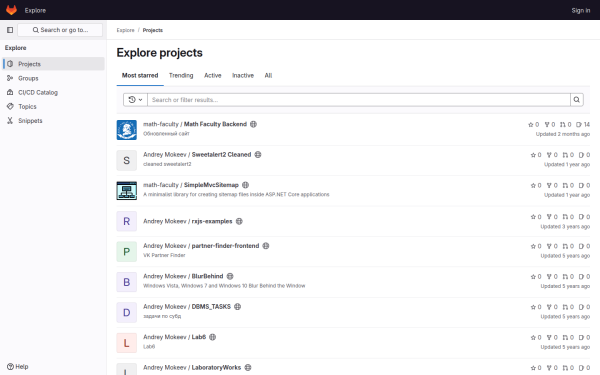Click SimpleMvcSitemap description about ASP.NET Core

[x=236, y=194]
